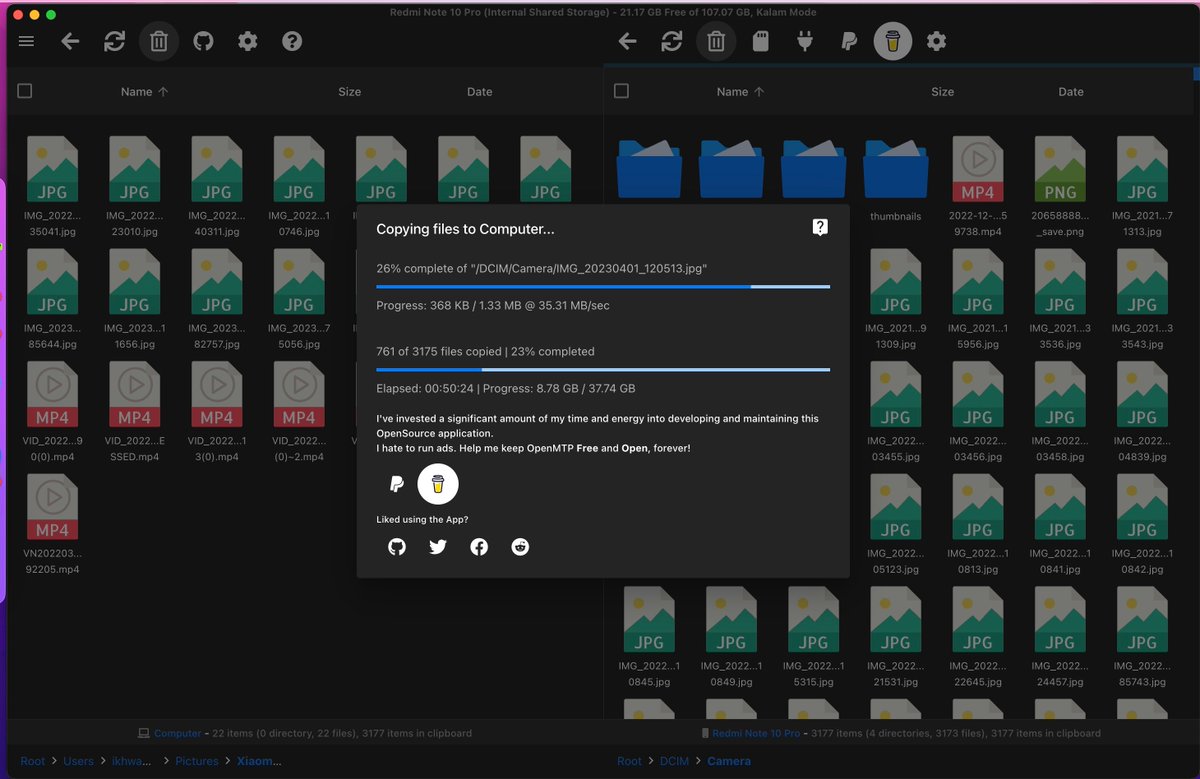This screenshot has height=779, width=1200.
Task: Toggle select-all checkbox in Computer pane
Action: click(x=25, y=91)
